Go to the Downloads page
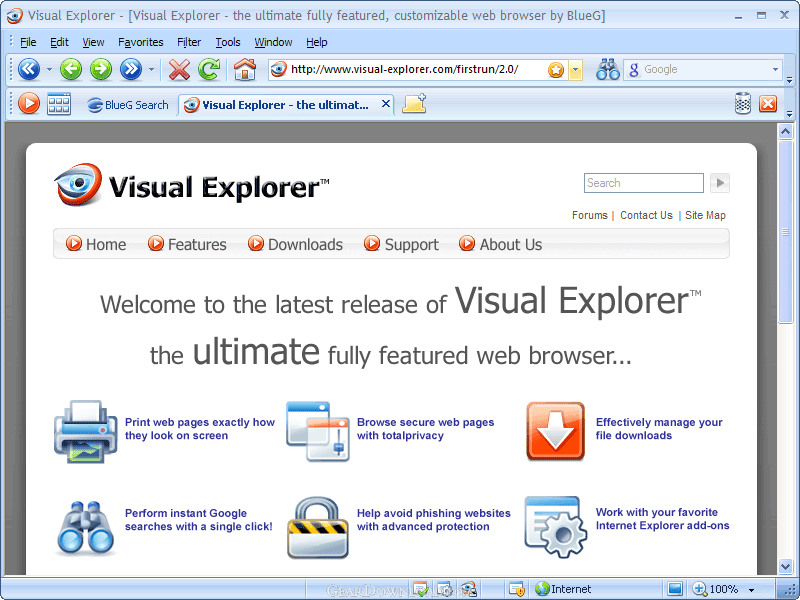This screenshot has width=800, height=600. [x=295, y=244]
